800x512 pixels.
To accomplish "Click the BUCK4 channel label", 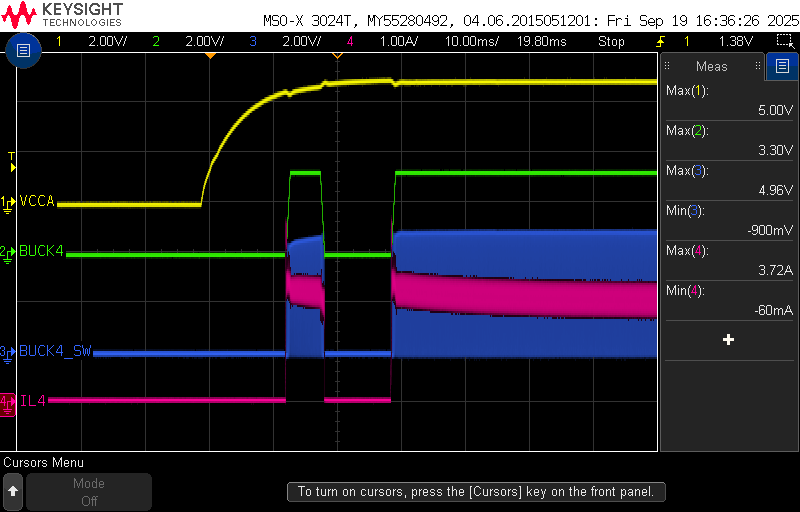I will (x=41, y=251).
